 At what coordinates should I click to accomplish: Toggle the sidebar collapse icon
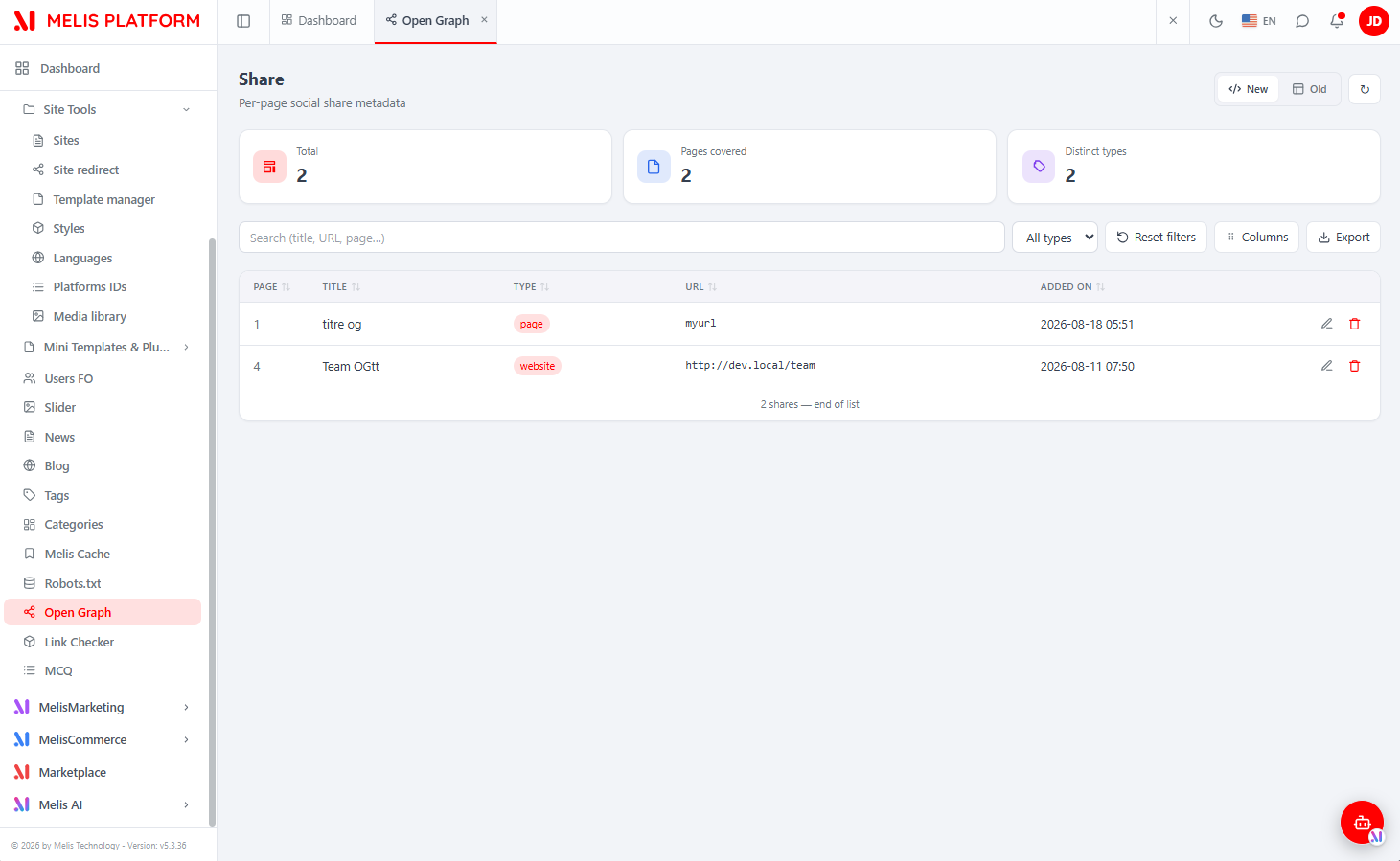(243, 21)
